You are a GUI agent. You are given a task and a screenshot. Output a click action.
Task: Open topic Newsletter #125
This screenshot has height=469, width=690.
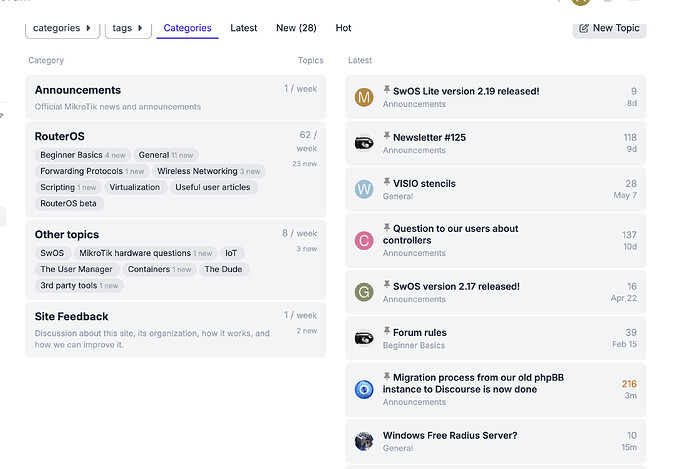point(429,138)
